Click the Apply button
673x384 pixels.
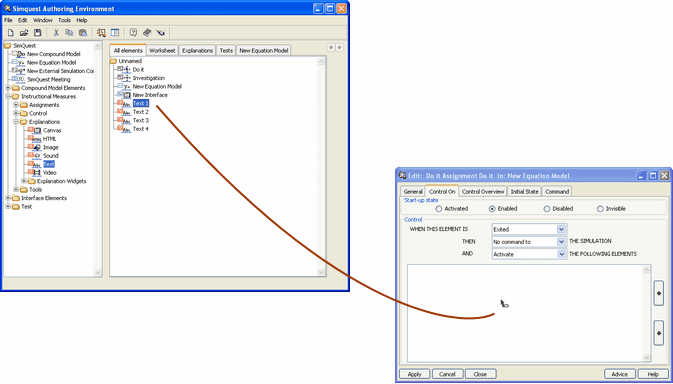(x=415, y=374)
